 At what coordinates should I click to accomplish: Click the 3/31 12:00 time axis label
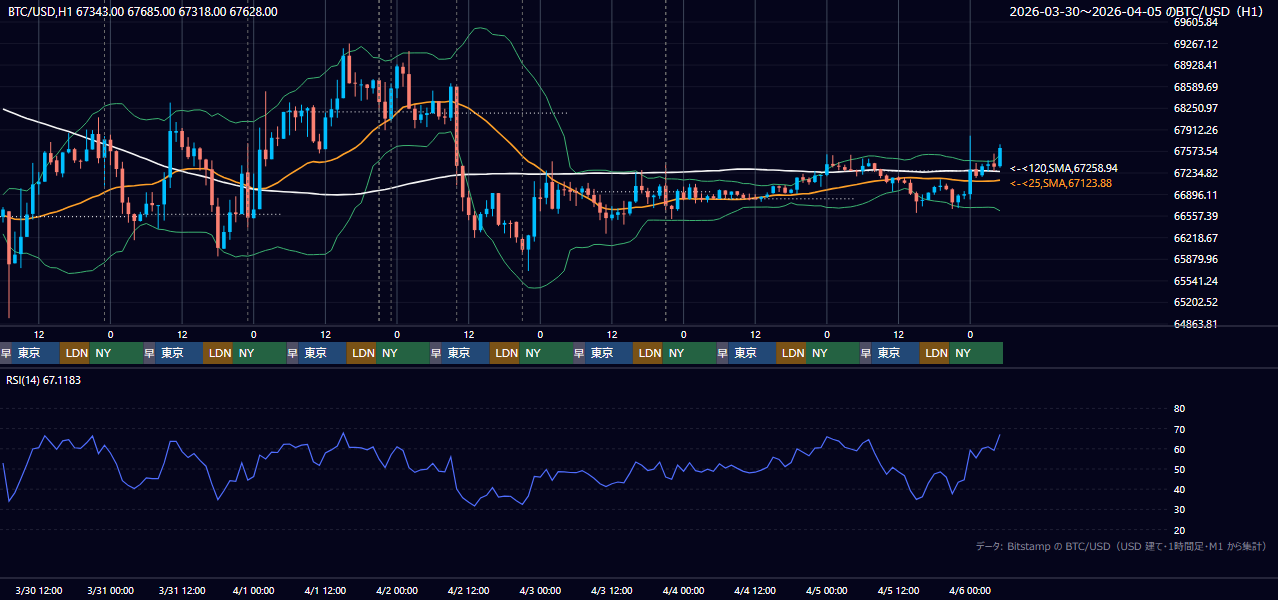[x=182, y=590]
